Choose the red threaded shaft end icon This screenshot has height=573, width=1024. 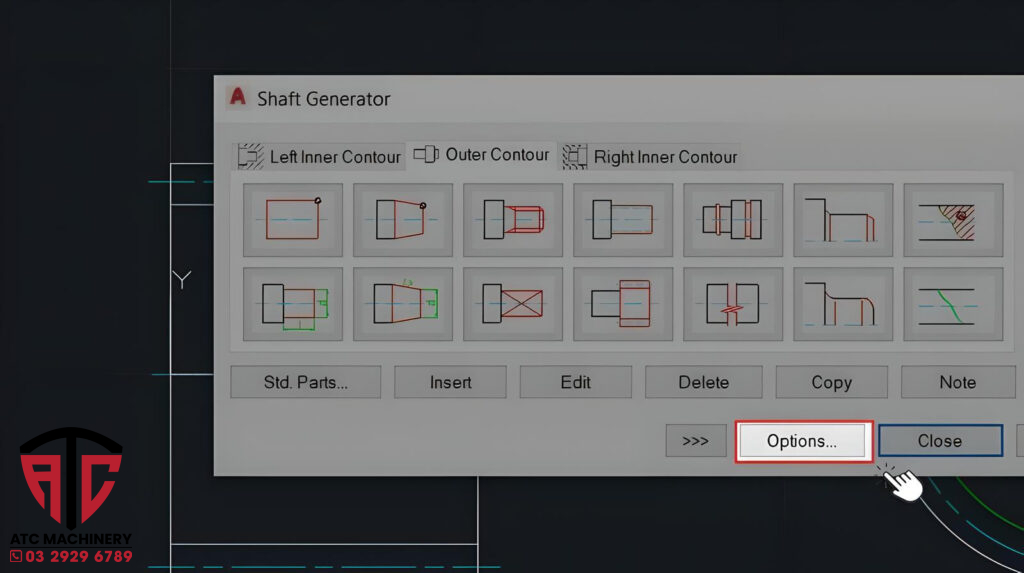pyautogui.click(x=513, y=219)
